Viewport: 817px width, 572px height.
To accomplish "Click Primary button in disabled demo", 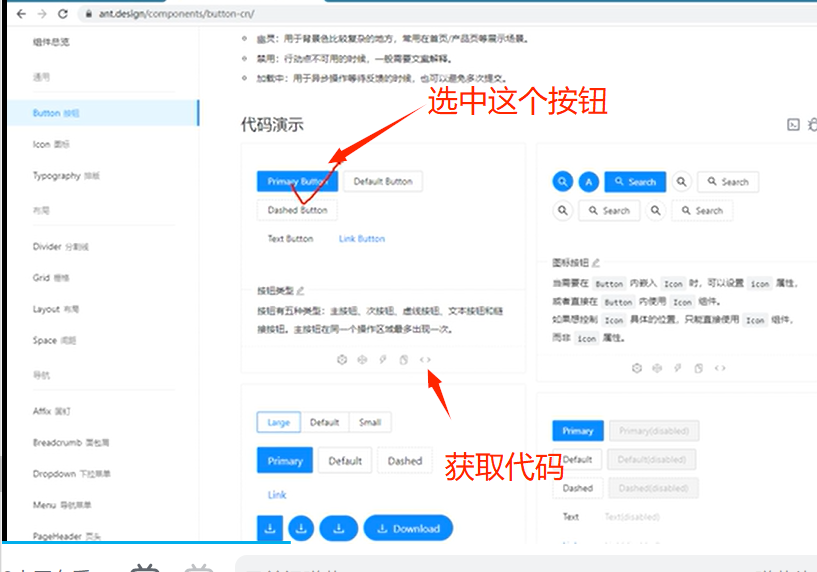I will pos(578,431).
